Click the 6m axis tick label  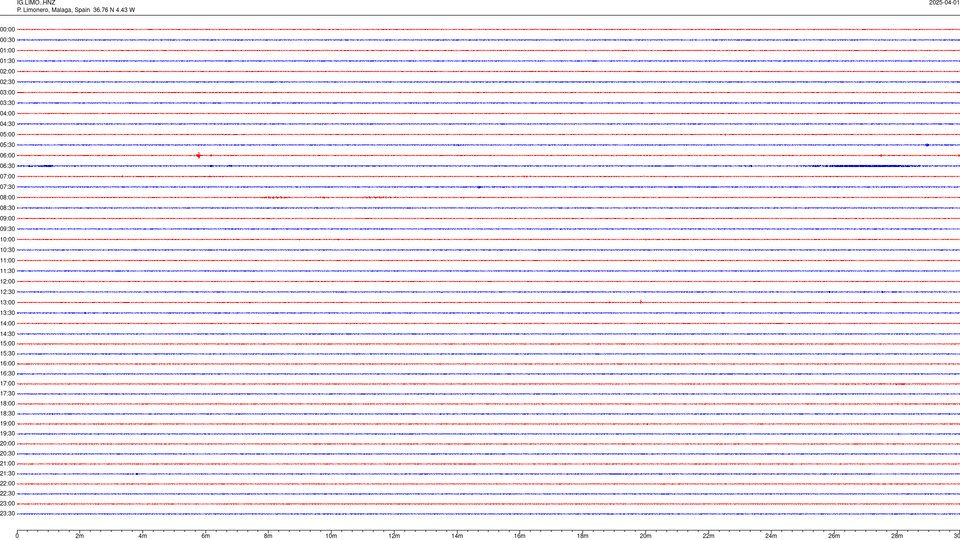coord(206,536)
